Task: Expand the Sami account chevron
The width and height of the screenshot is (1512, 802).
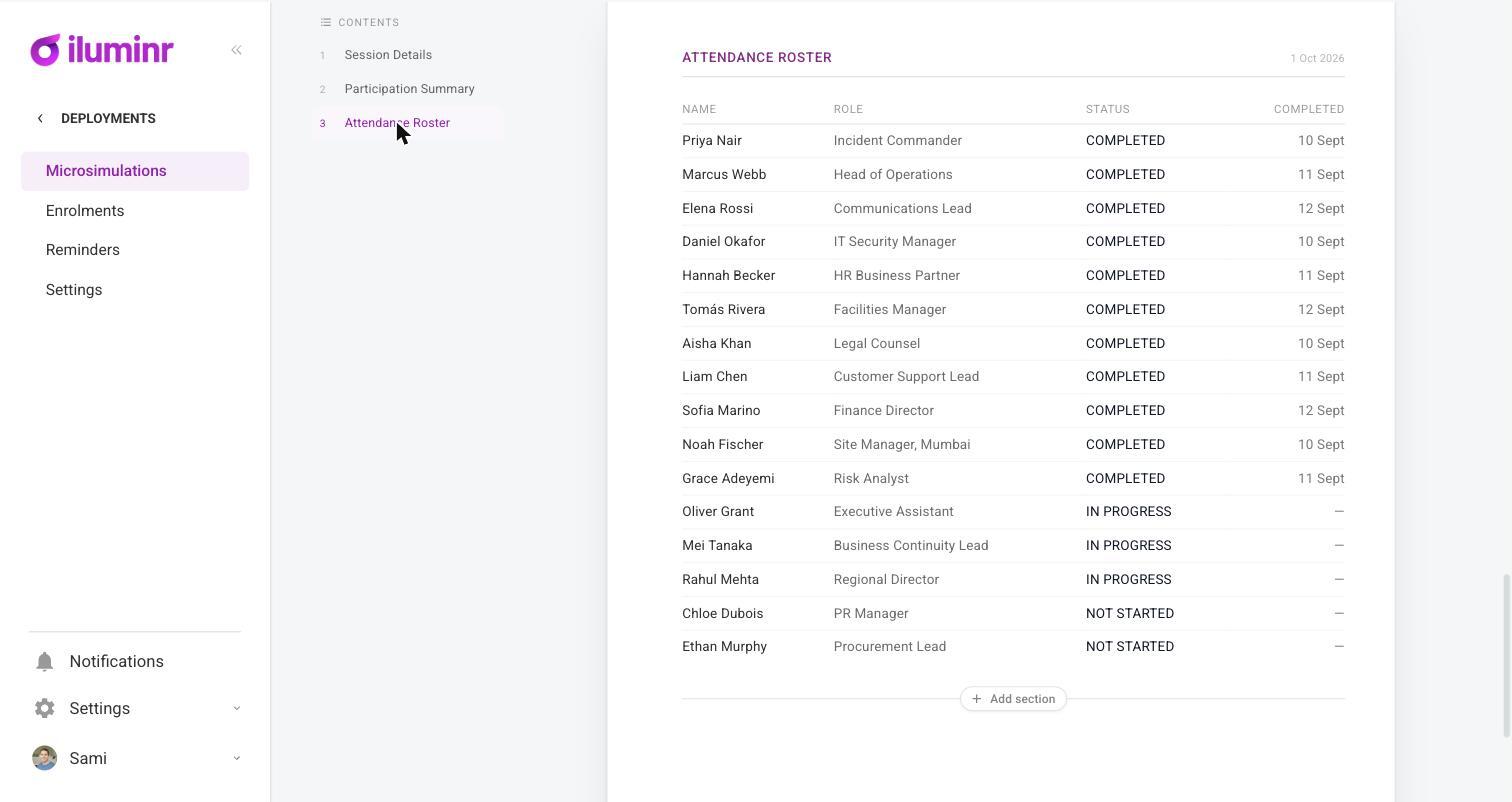Action: coord(236,758)
